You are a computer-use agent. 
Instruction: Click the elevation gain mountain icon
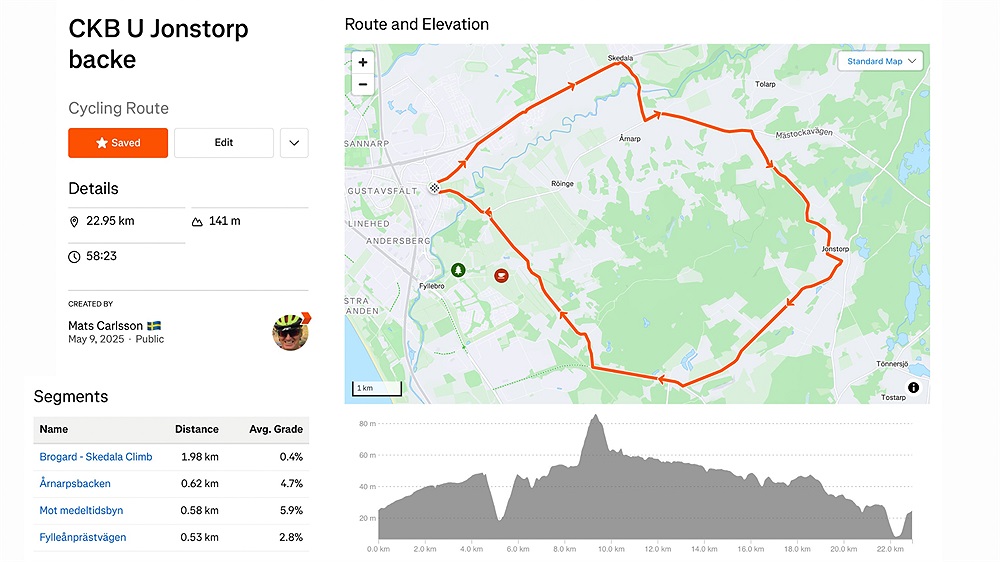click(x=197, y=221)
